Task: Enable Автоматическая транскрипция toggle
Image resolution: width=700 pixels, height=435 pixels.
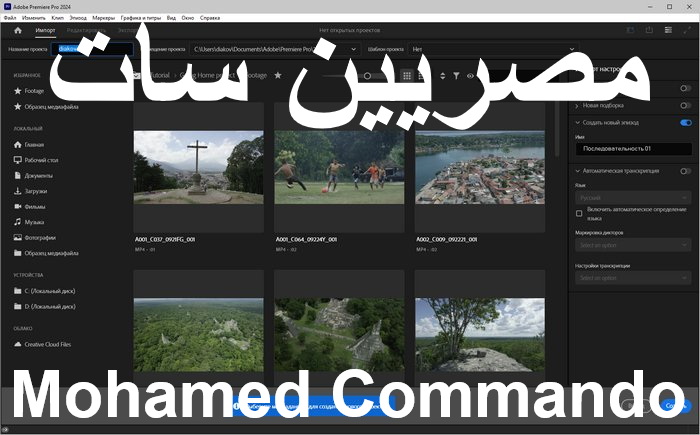Action: pyautogui.click(x=685, y=171)
